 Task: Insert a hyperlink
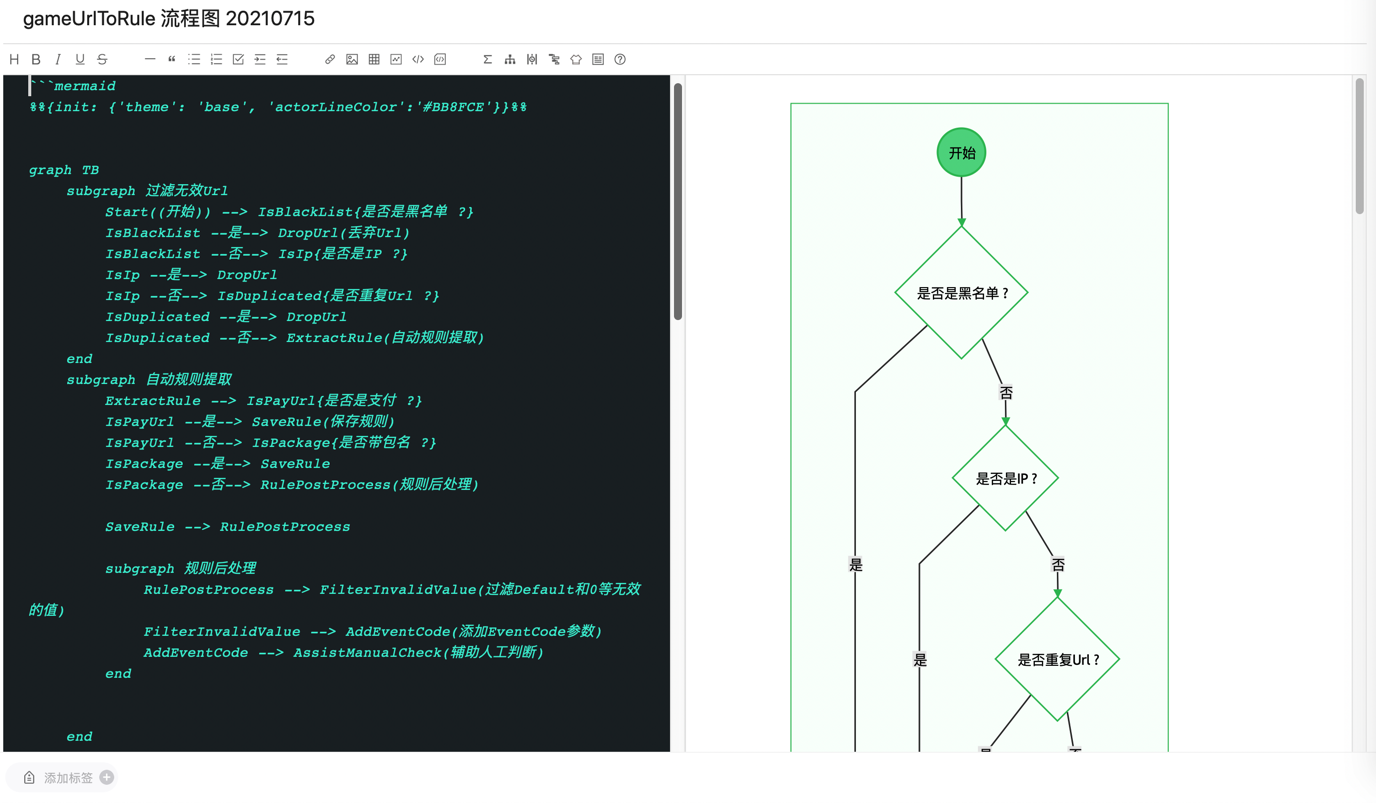(330, 60)
